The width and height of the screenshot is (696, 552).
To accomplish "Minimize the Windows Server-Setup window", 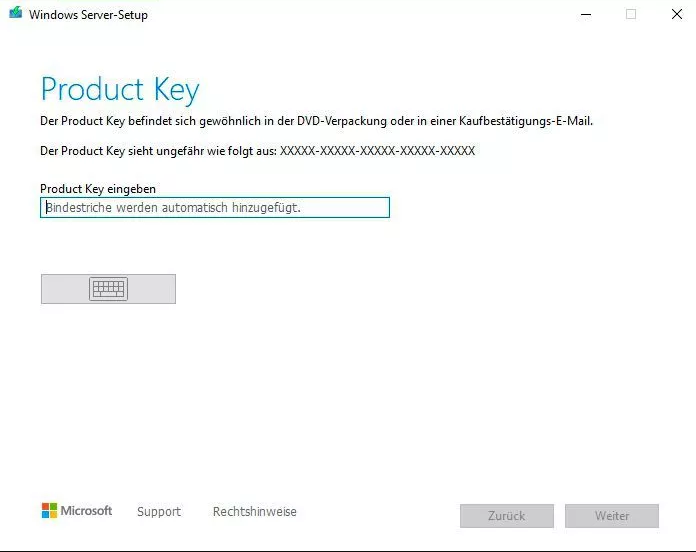I will 584,15.
